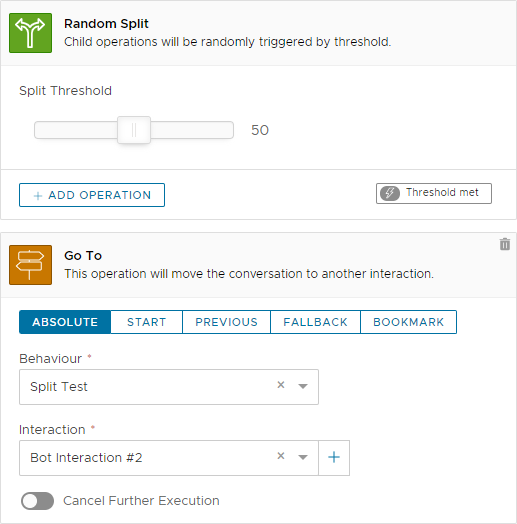Click the Split Threshold slider handle
The height and width of the screenshot is (524, 517).
coord(134,130)
